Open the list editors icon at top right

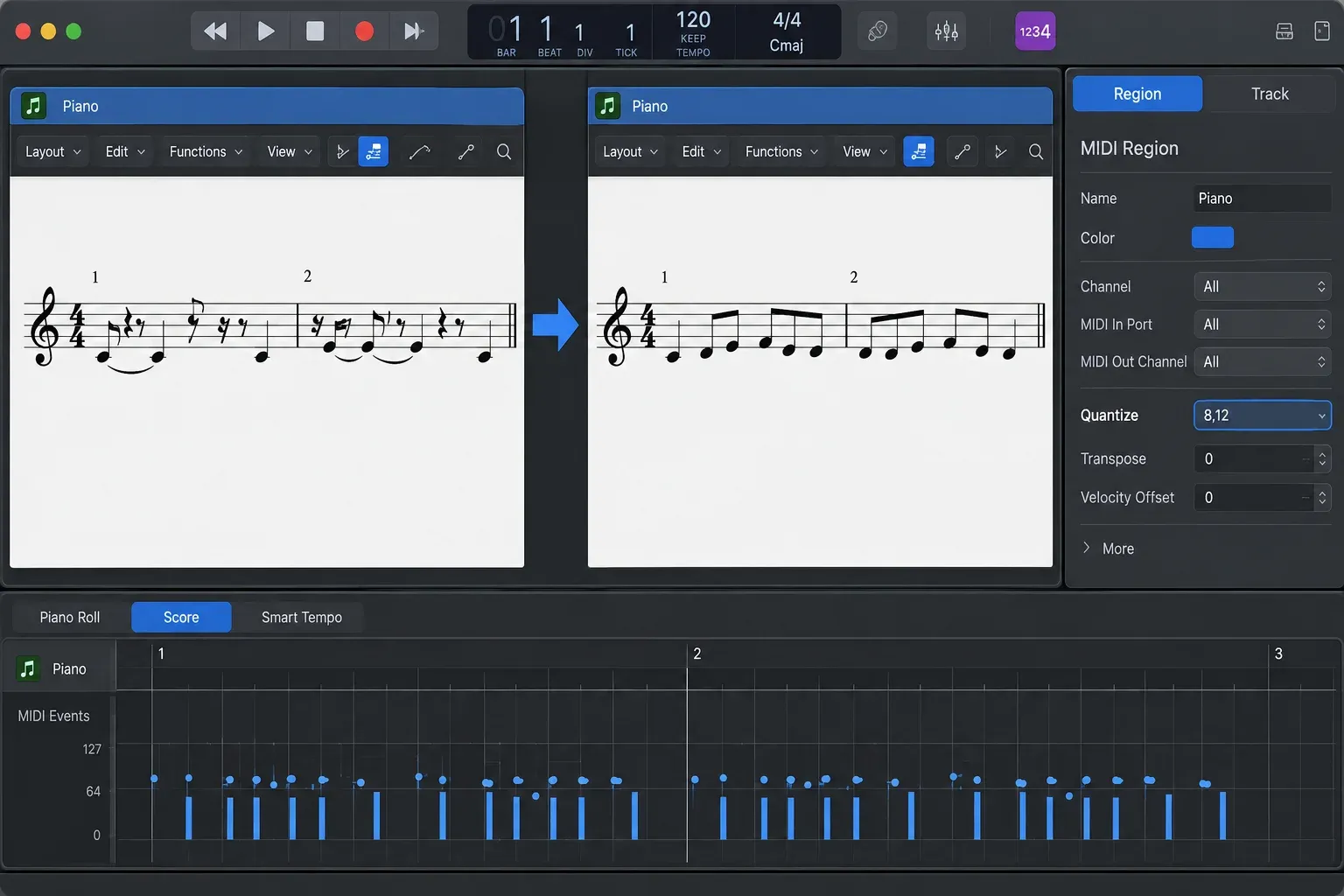[x=1284, y=31]
